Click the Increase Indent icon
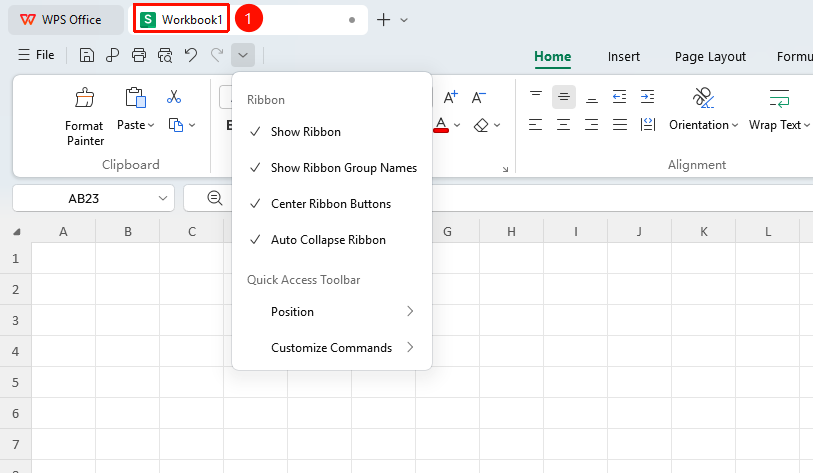 648,97
